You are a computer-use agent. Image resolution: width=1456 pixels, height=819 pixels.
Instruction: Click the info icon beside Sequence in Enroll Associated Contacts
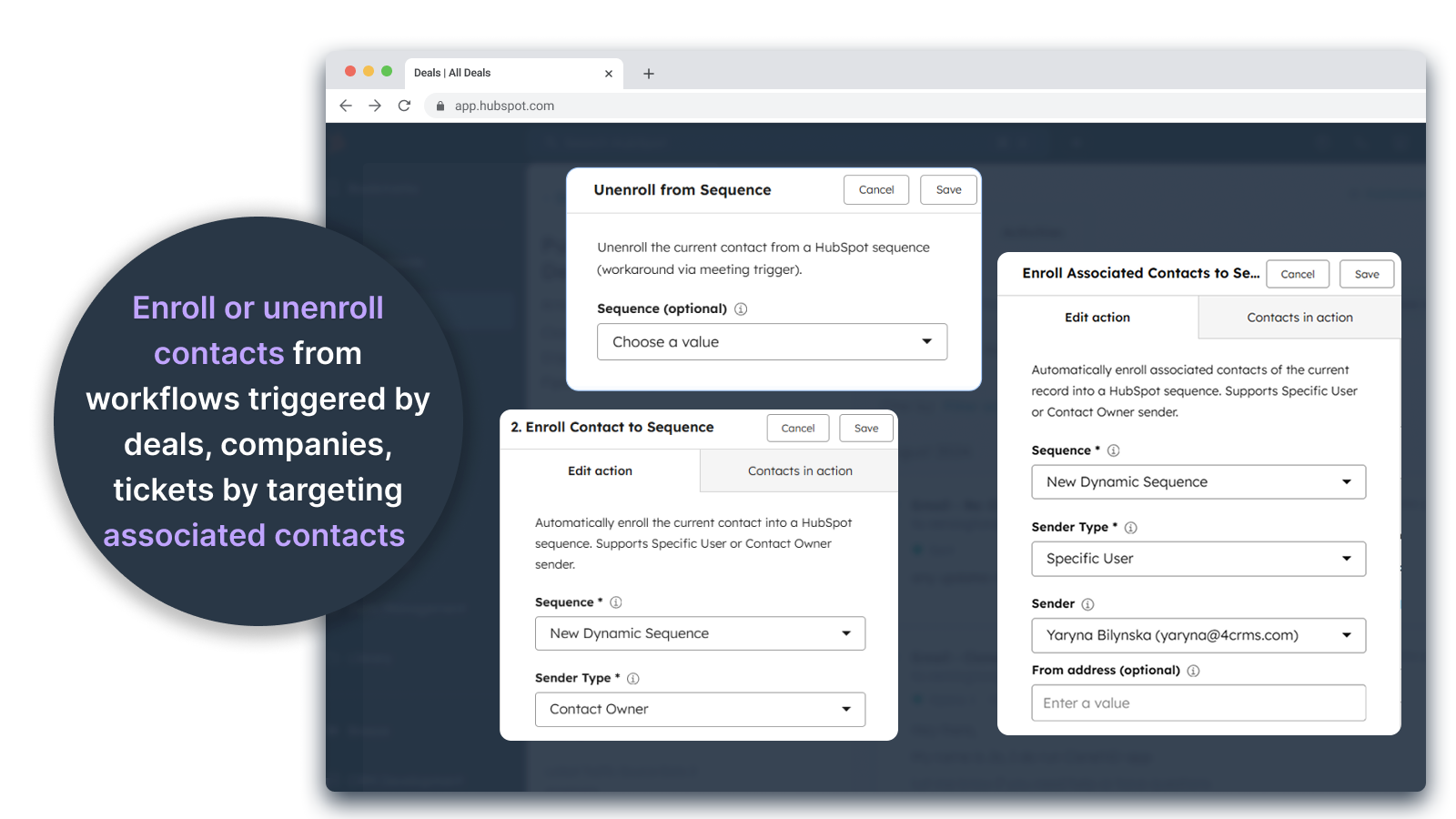click(1114, 450)
